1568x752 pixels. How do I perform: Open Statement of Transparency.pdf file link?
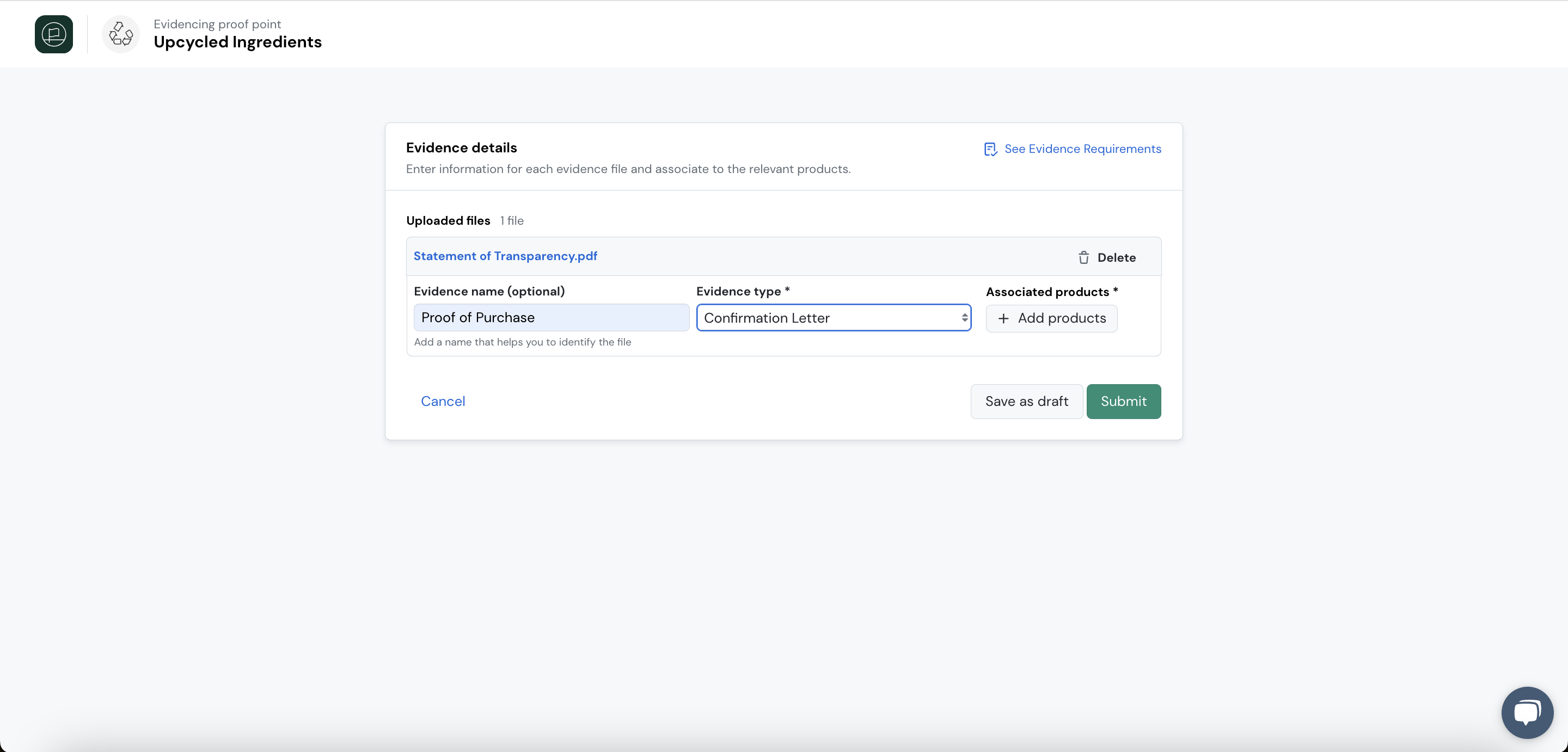[505, 256]
